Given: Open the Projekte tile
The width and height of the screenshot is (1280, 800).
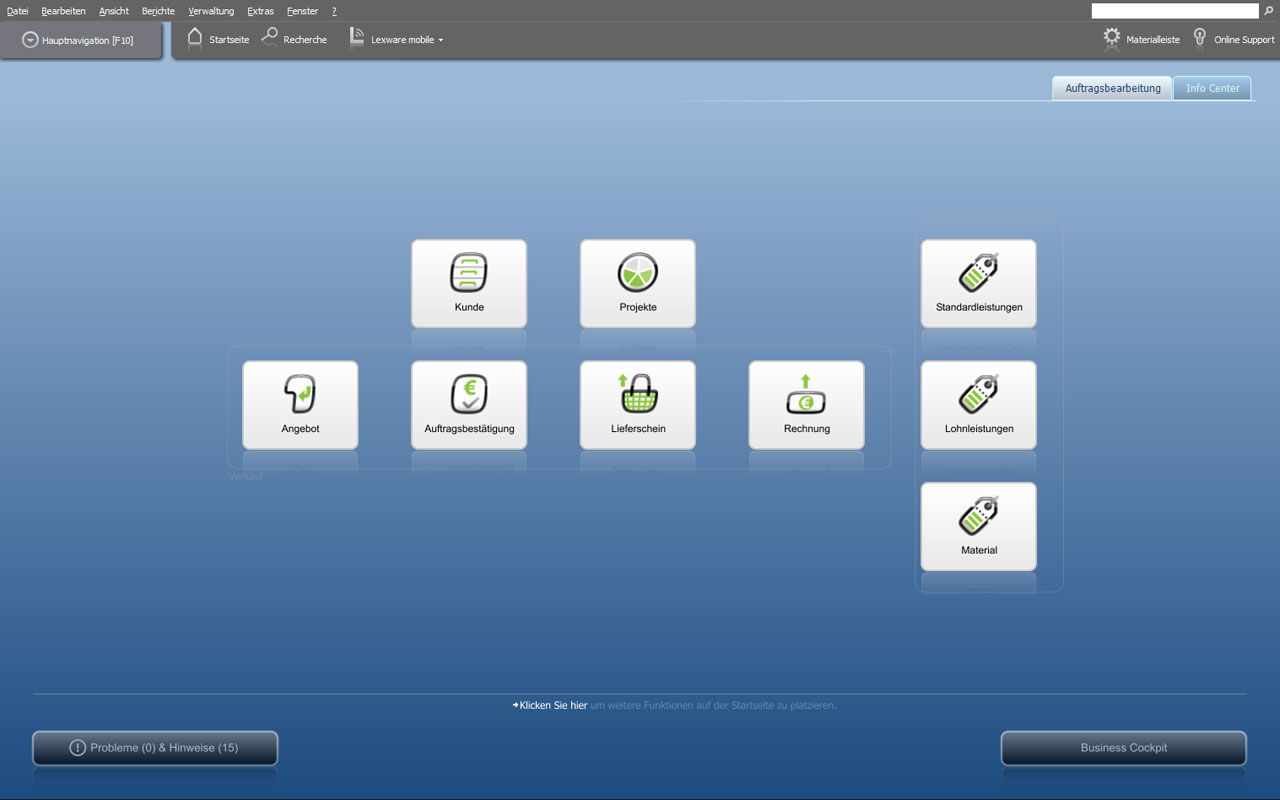Looking at the screenshot, I should [x=638, y=283].
